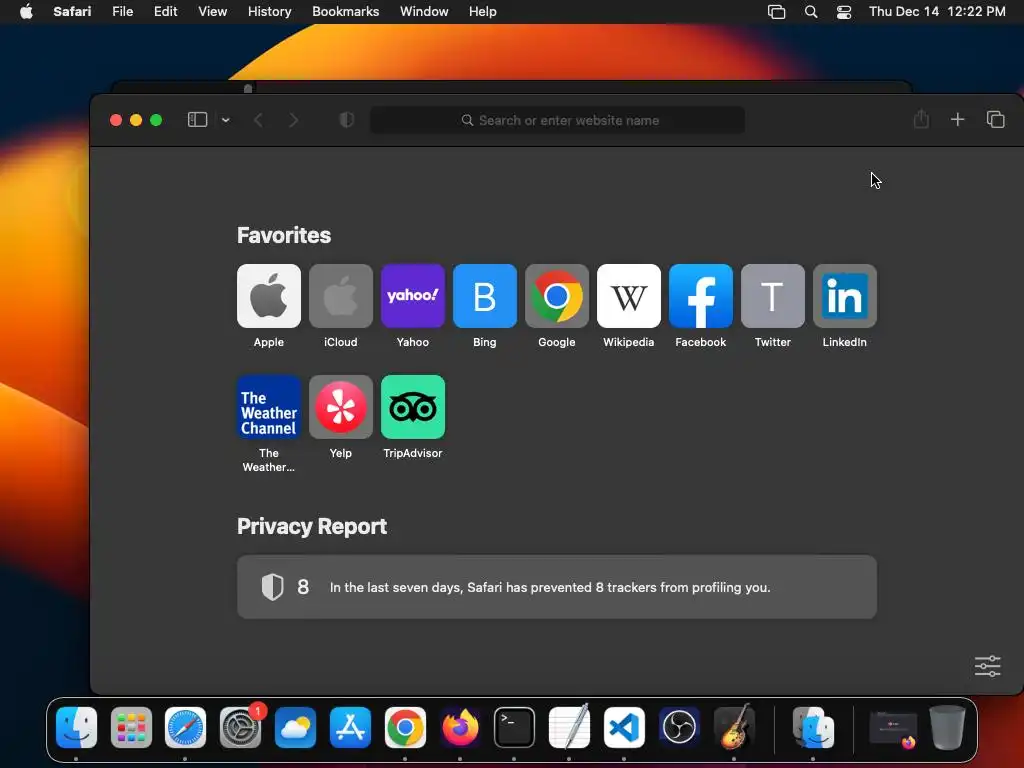Focus the Search or enter website name field
Viewport: 1024px width, 768px height.
pos(557,120)
